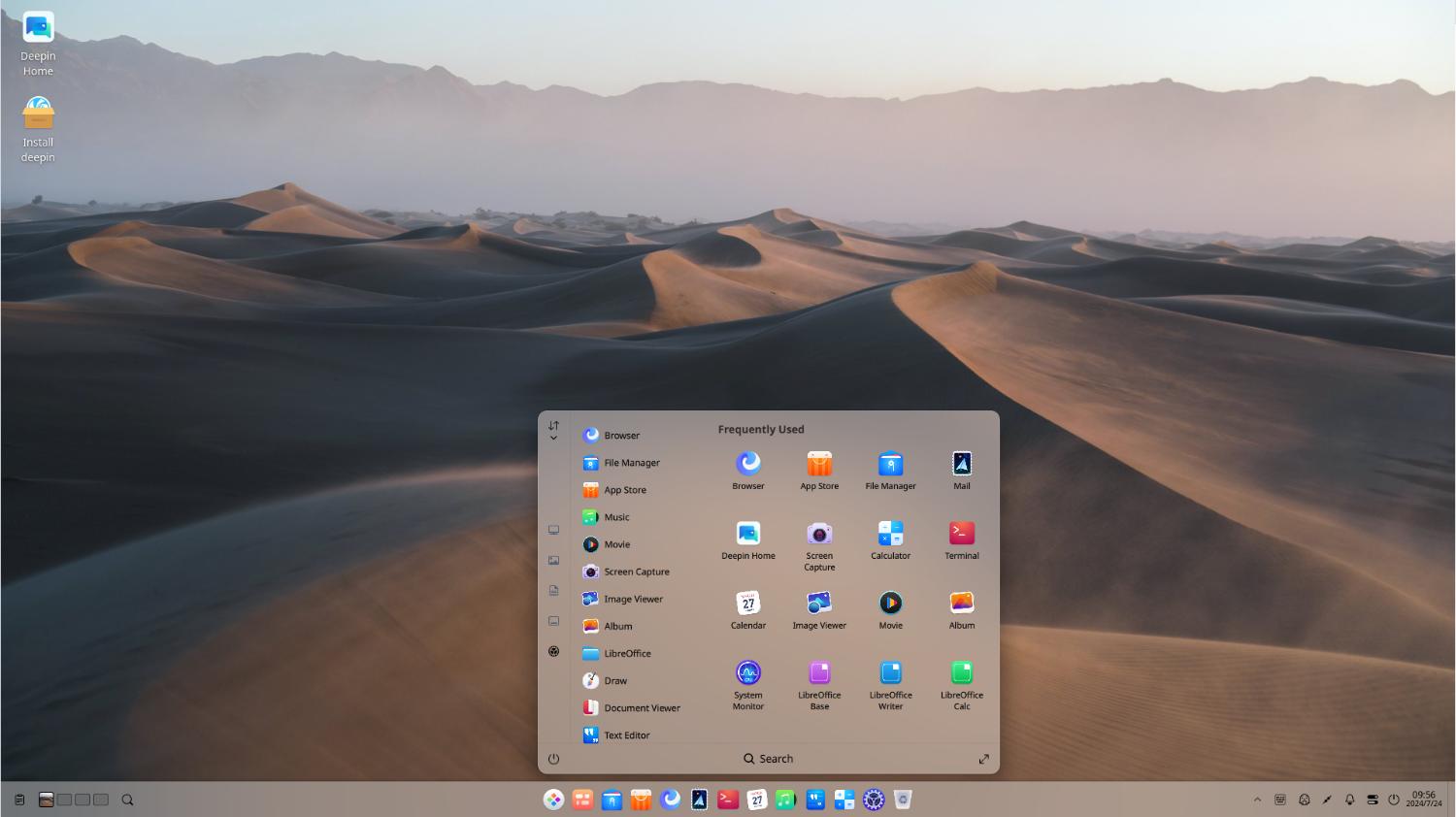Open Control Center from the launcher sidebar
The width and height of the screenshot is (1456, 817).
click(553, 651)
